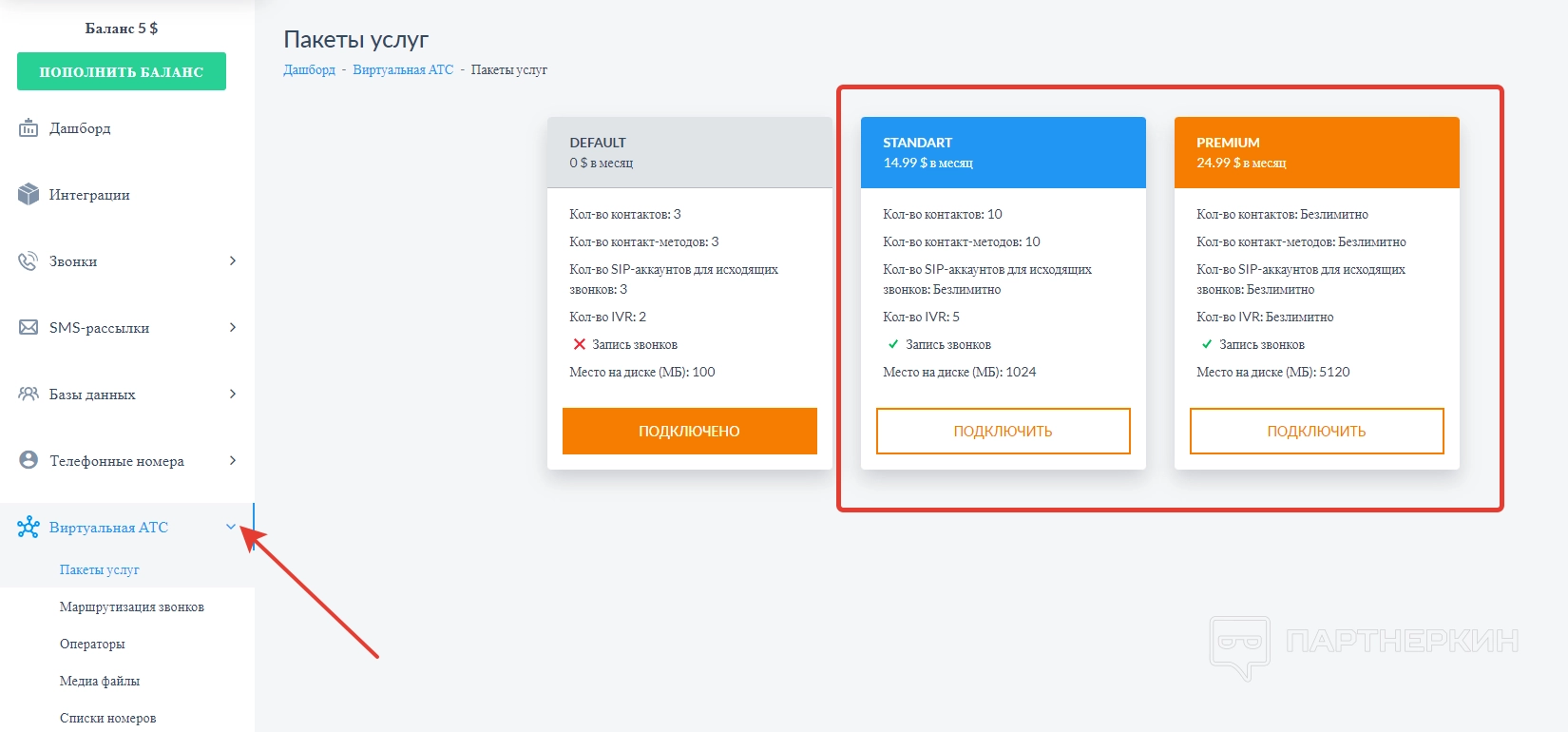
Task: Click the SMS mailing envelope icon
Action: point(29,328)
